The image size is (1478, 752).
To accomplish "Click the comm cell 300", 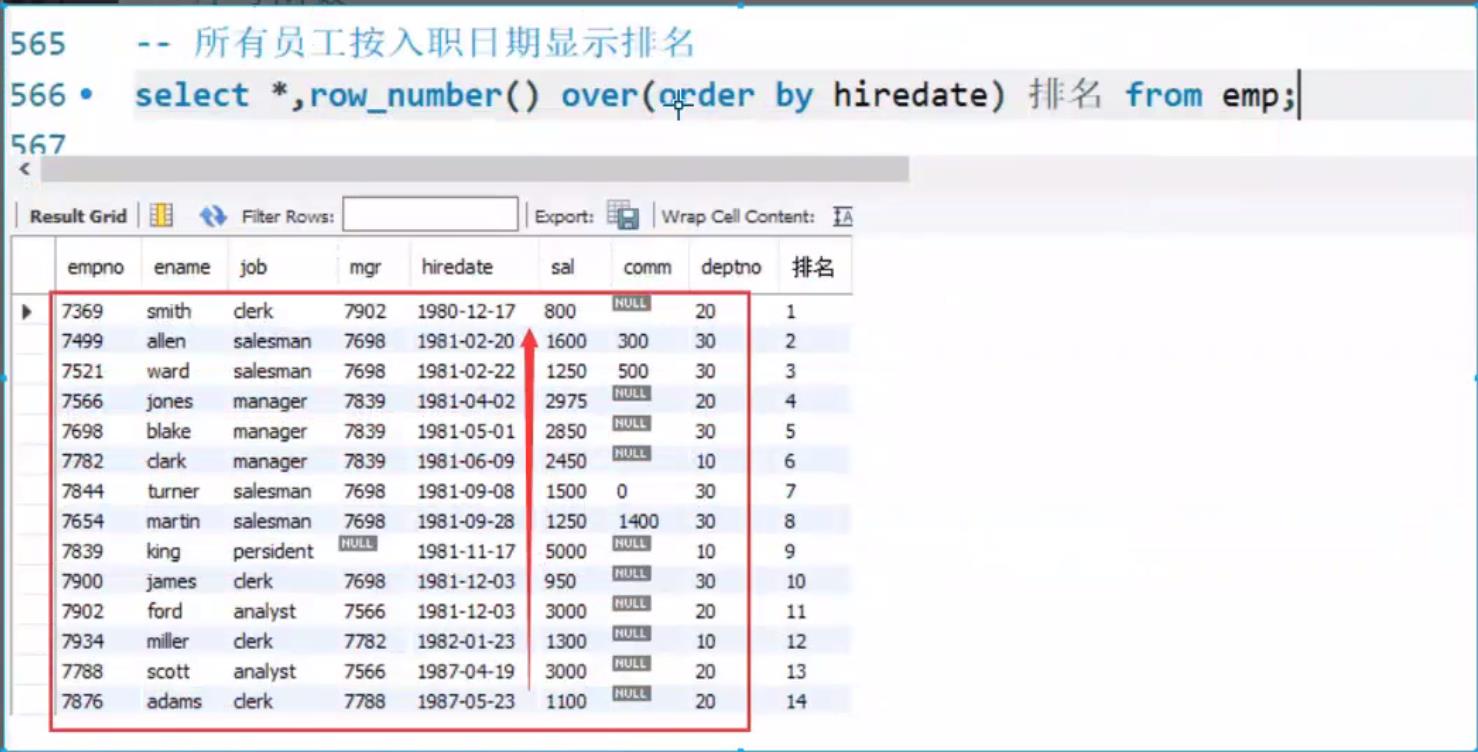I will tap(633, 342).
